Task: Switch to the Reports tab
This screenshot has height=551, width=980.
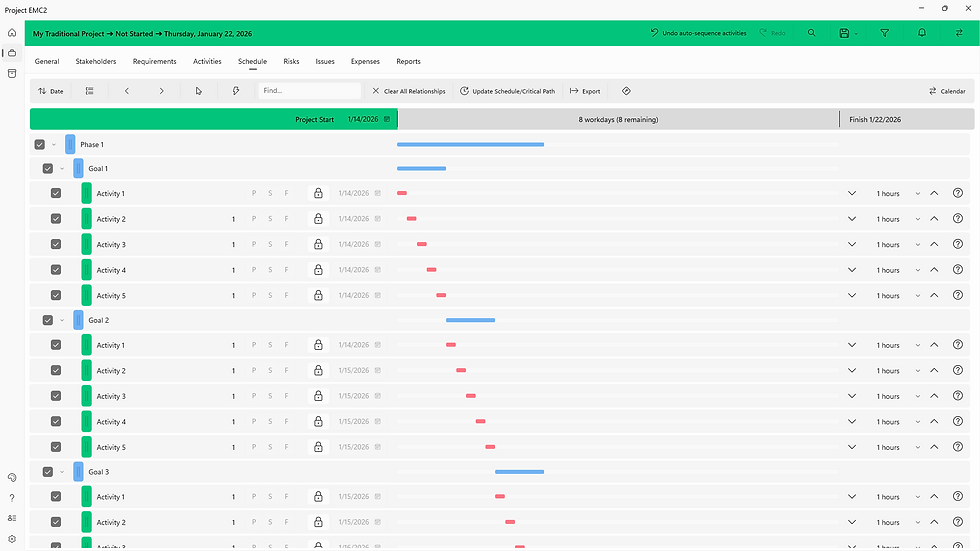Action: [x=408, y=61]
